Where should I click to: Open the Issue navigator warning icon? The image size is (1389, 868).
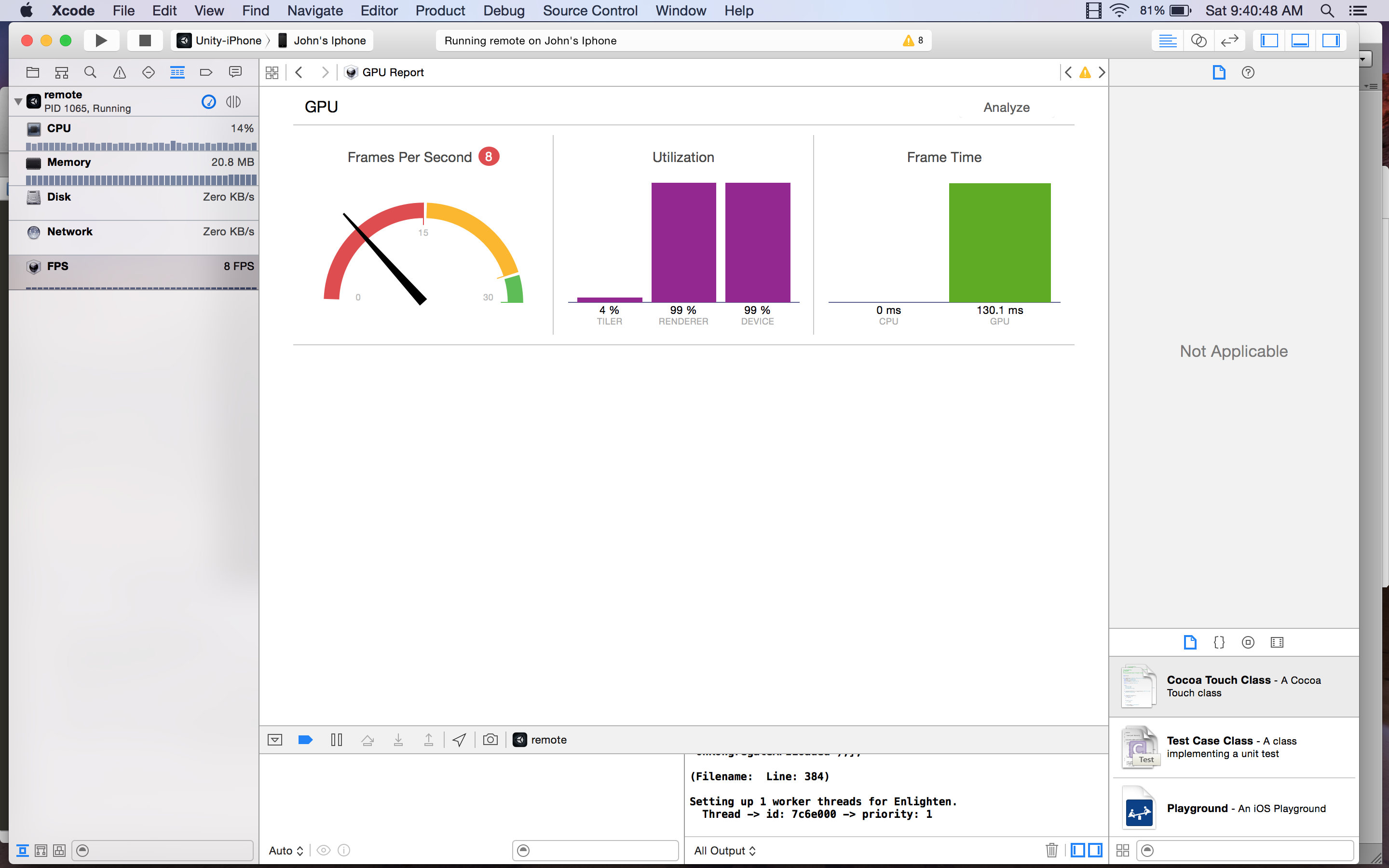coord(120,72)
